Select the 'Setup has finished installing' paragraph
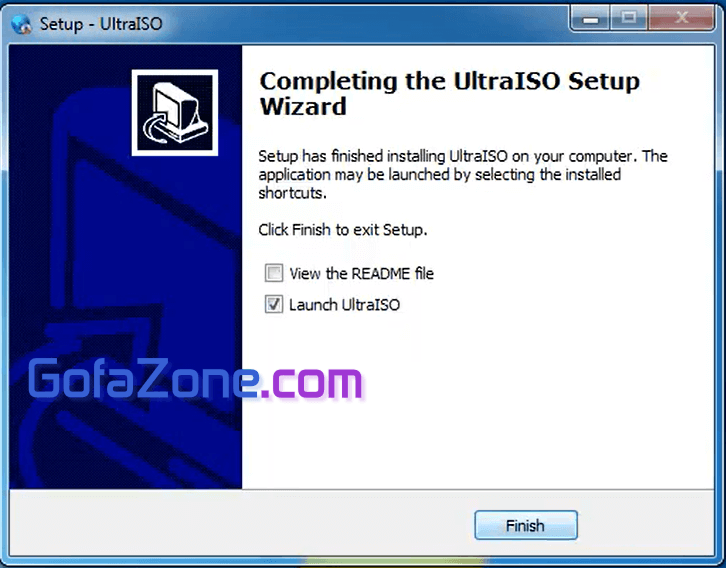Image resolution: width=726 pixels, height=568 pixels. point(463,175)
